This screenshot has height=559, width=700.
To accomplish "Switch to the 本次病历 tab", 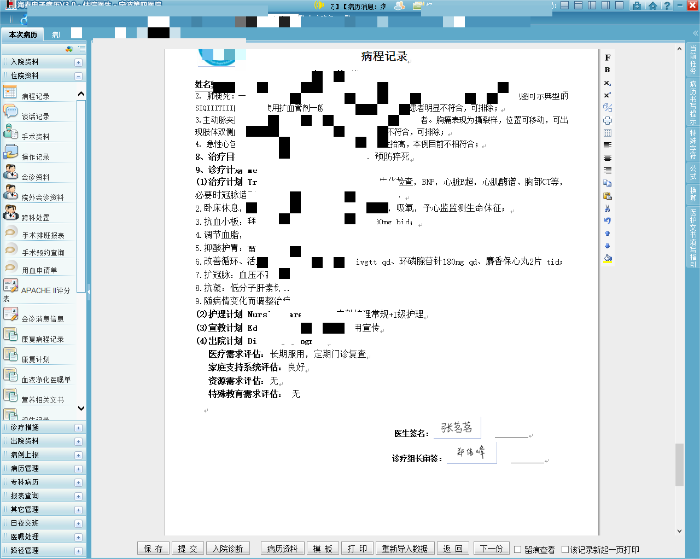I will [21, 34].
